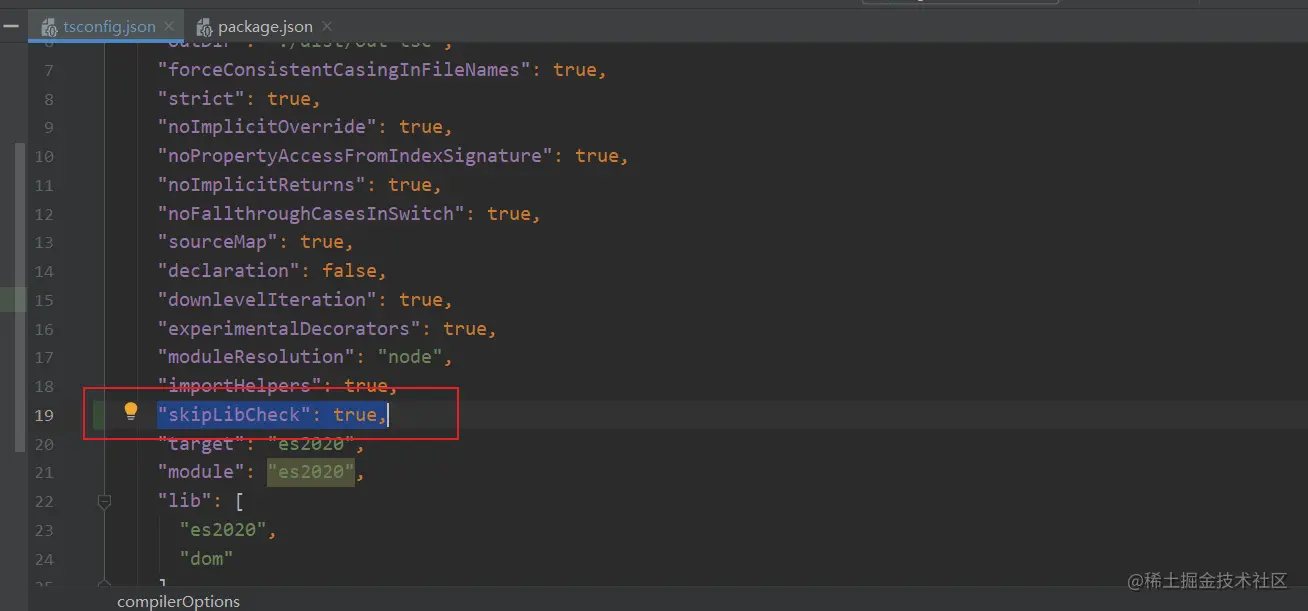Close the package.json tab
Screen dimensions: 1308x611
327,27
